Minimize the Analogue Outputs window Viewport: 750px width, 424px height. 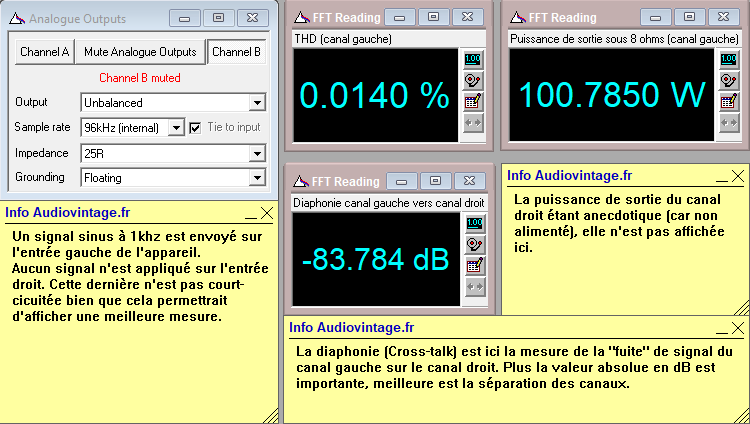pyautogui.click(x=185, y=18)
